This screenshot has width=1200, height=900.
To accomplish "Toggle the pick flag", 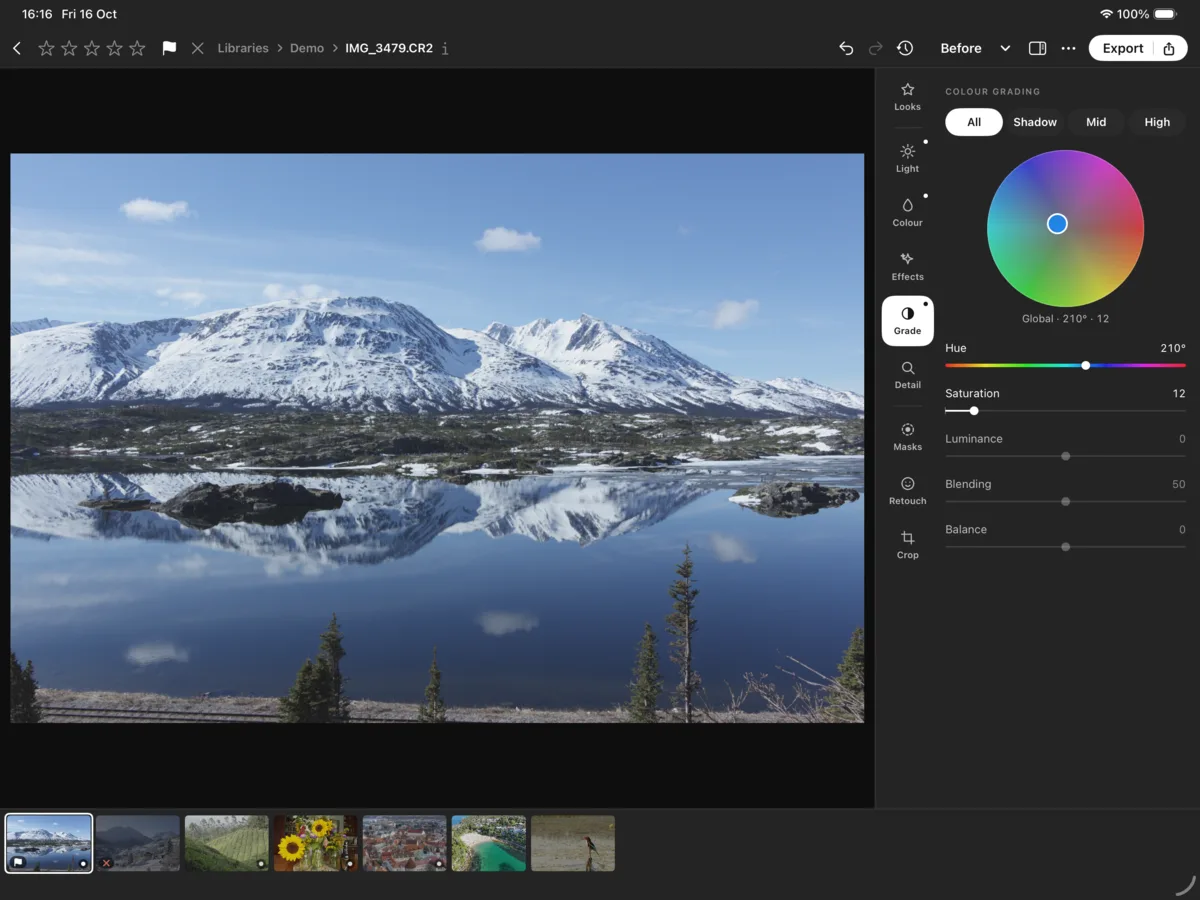I will 169,48.
